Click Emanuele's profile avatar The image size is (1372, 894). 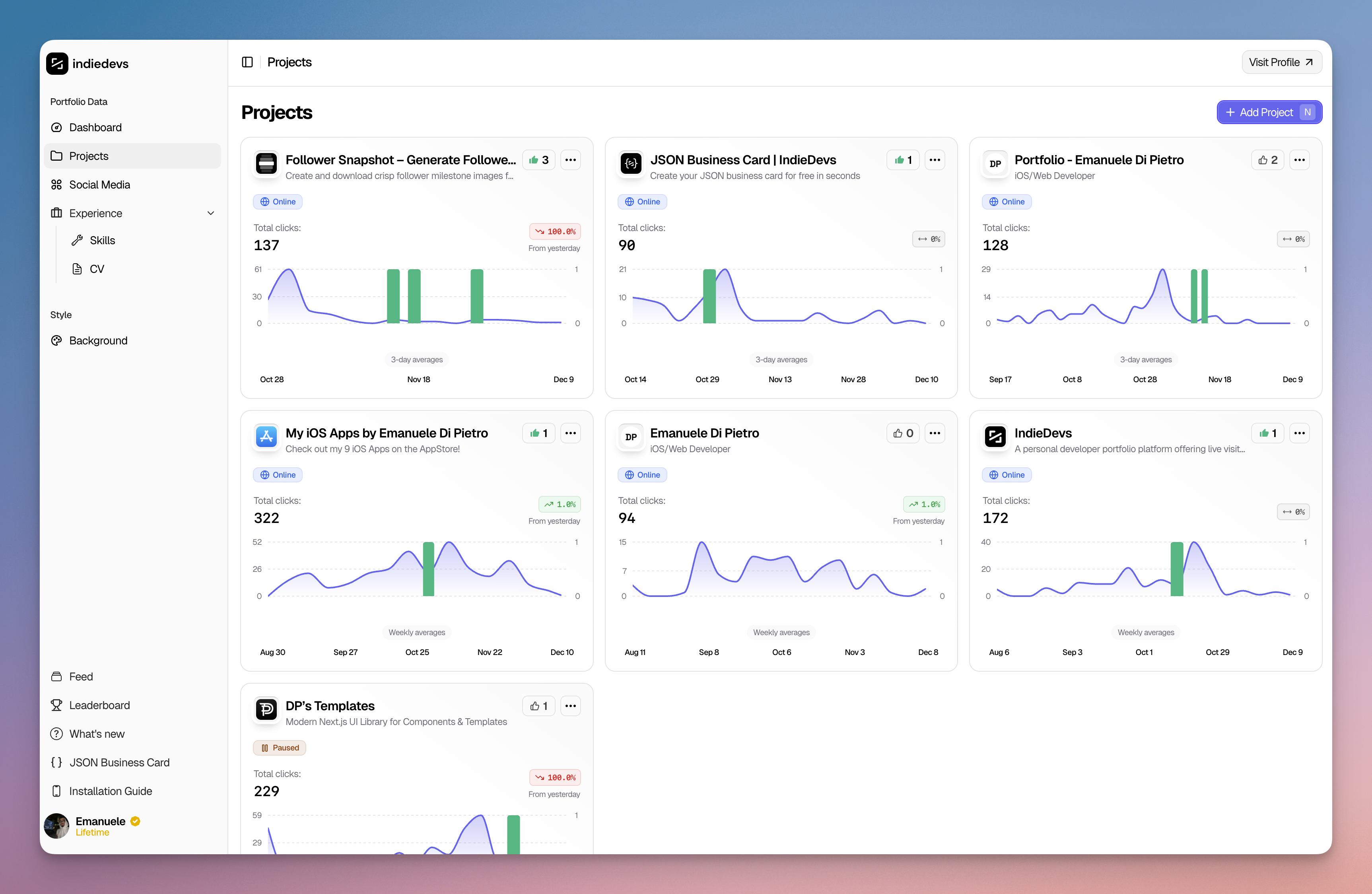point(56,826)
